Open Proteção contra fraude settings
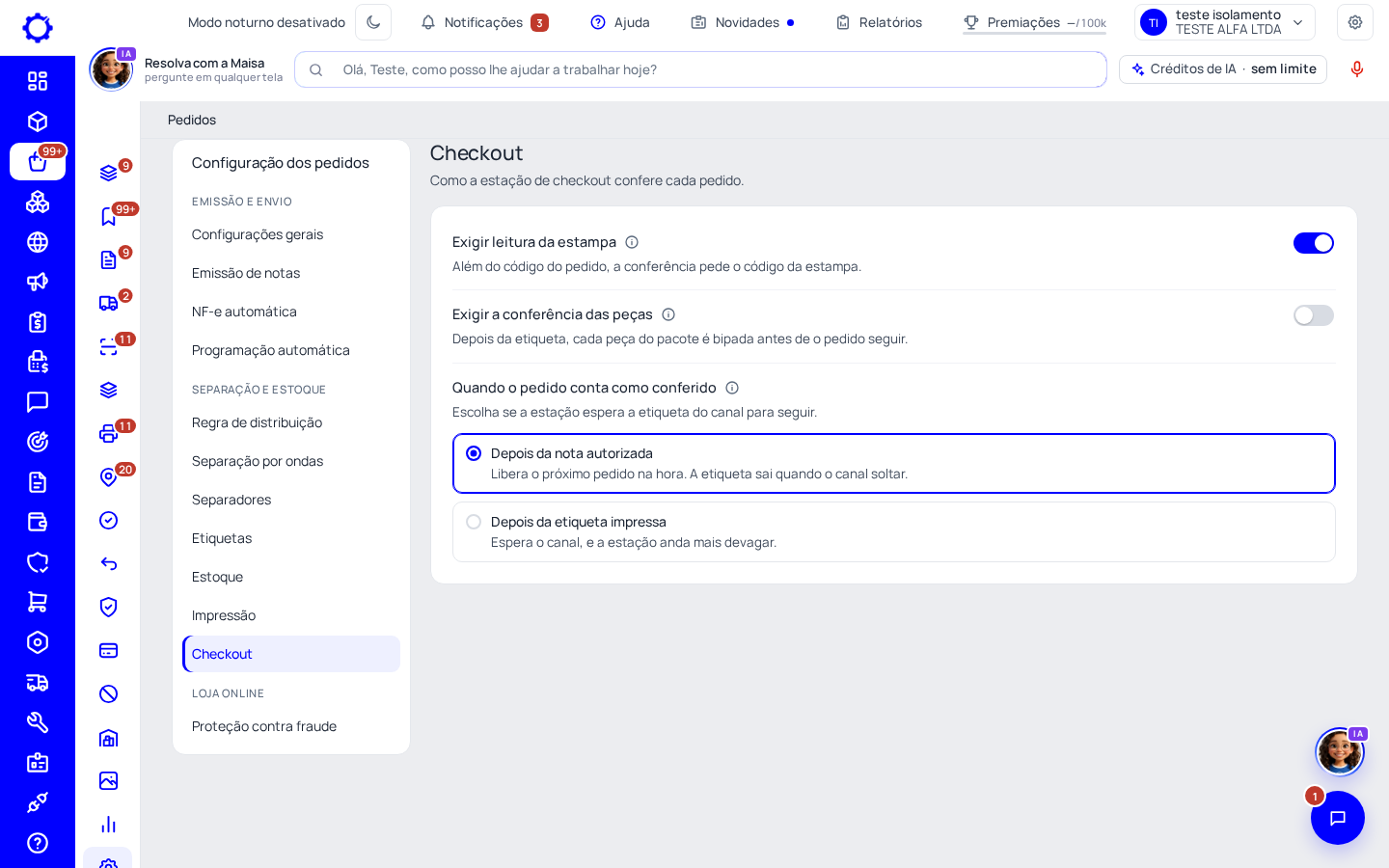Viewport: 1389px width, 868px height. point(291,726)
